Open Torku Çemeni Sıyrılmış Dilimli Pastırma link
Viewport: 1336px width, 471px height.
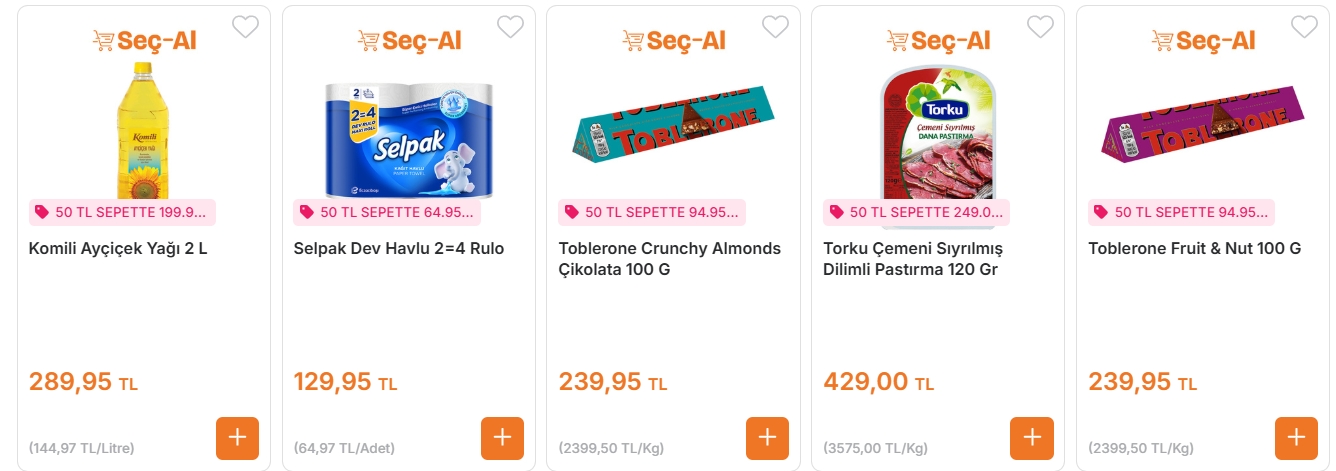[912, 259]
